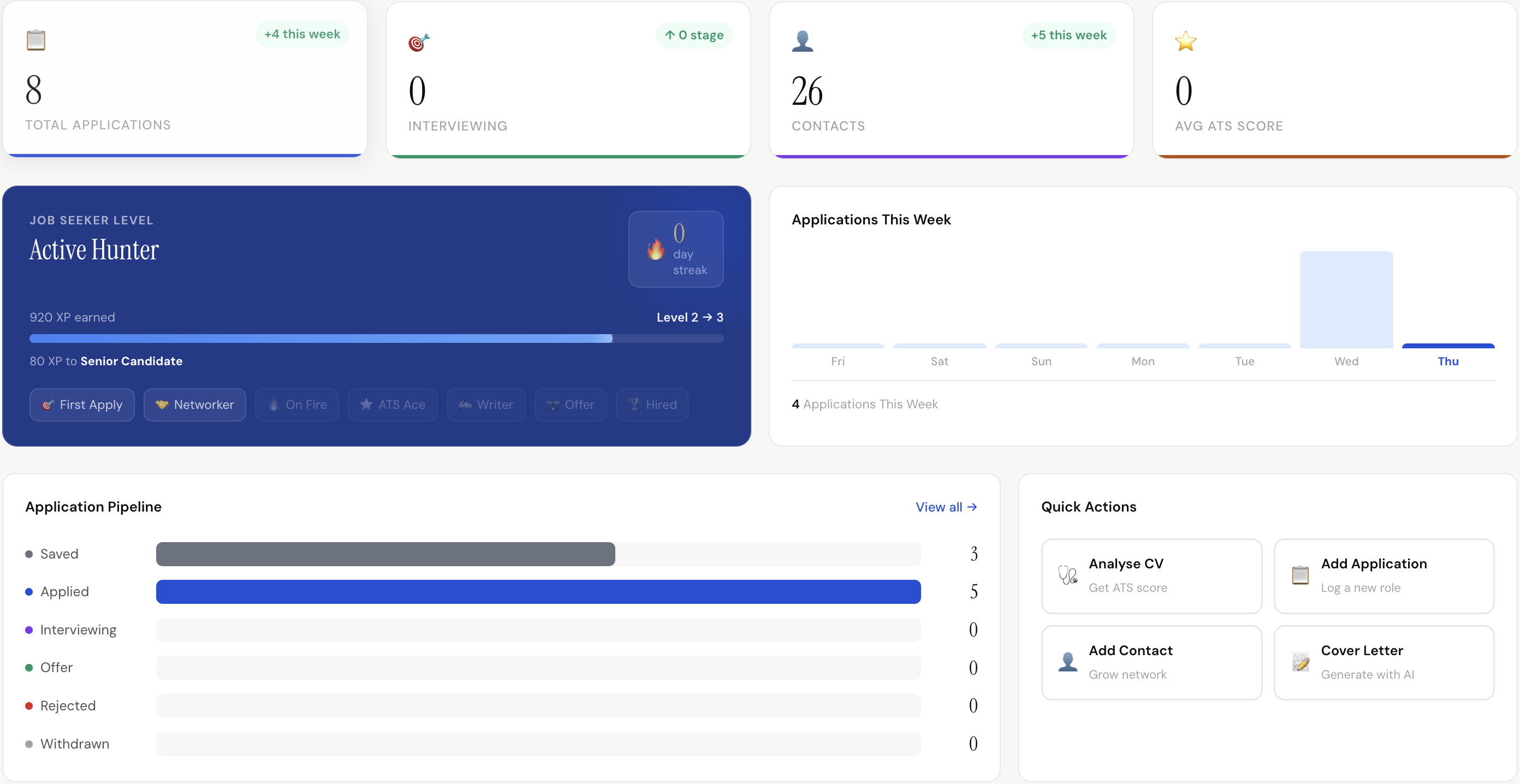Click the Wed bar in weekly chart
Screen dimensions: 1520x784
[1346, 300]
